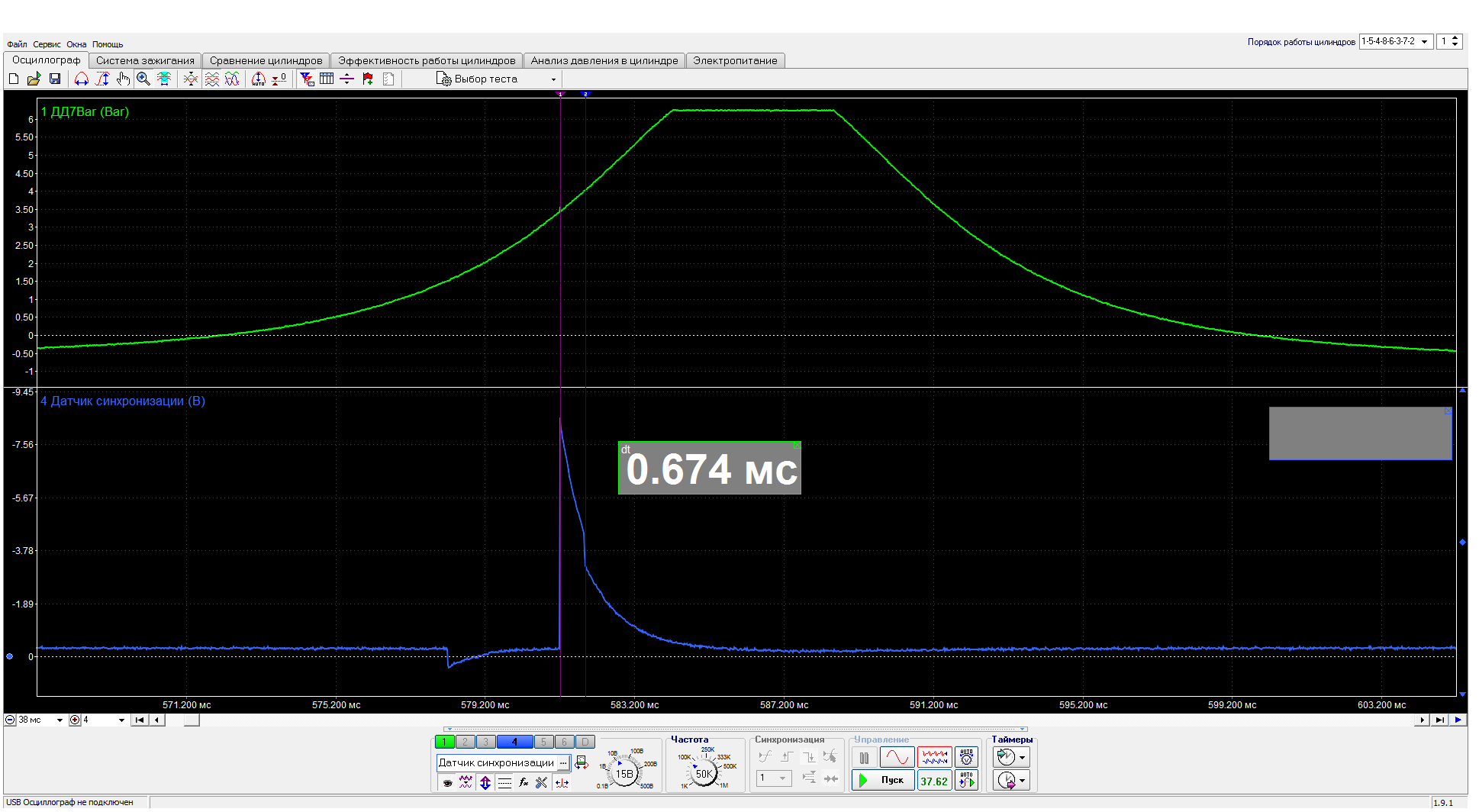This screenshot has width=1479, height=812.
Task: Click the Пуск start button
Action: point(883,780)
